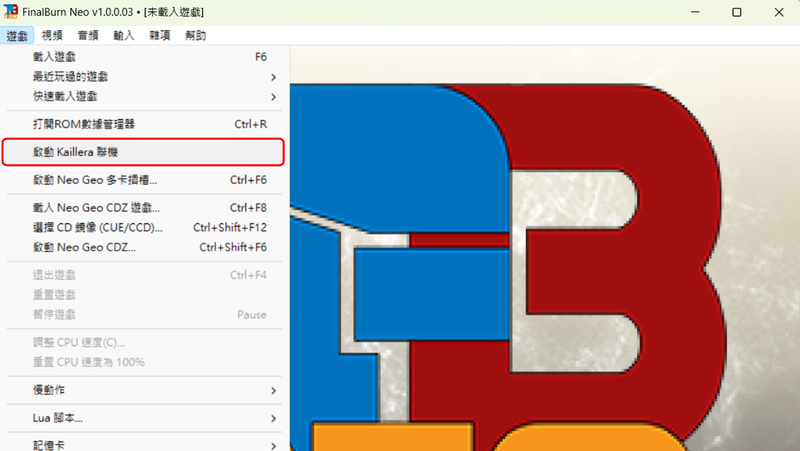Image resolution: width=800 pixels, height=451 pixels.
Task: Select 載入 Neo Geo CDZ 遊戲 entry
Action: coord(144,208)
